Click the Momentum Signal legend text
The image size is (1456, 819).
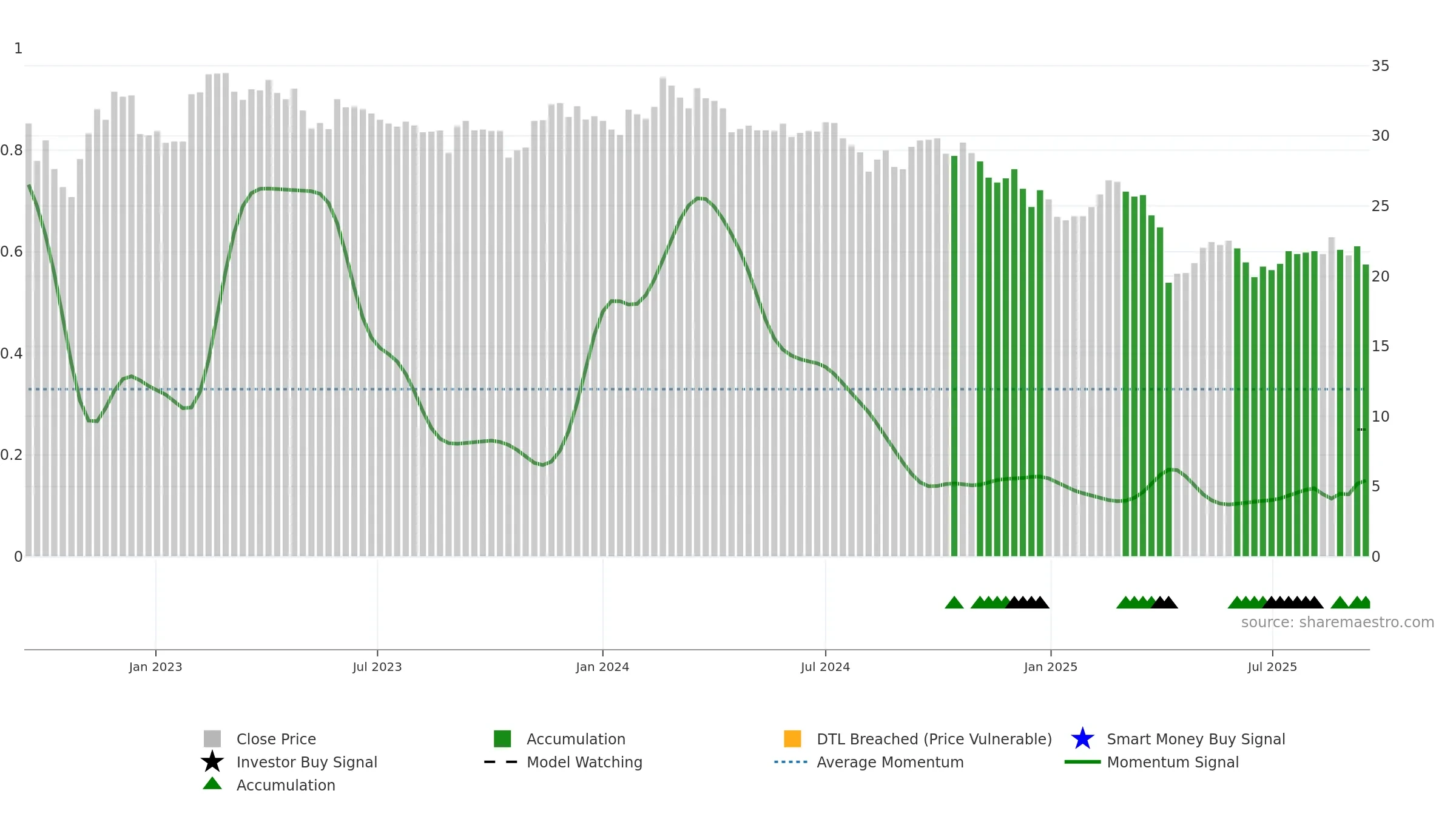(1173, 762)
